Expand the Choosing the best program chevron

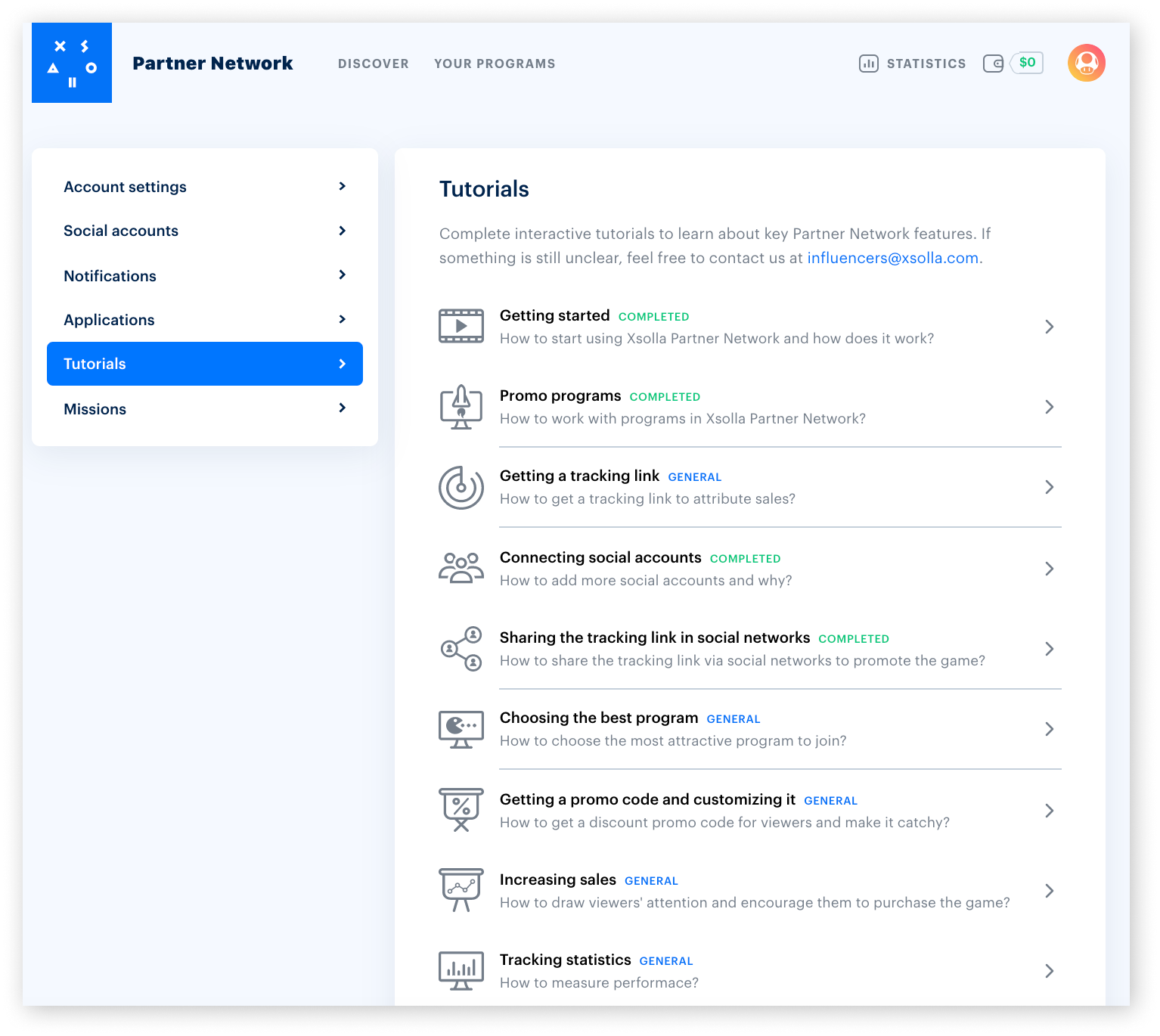pyautogui.click(x=1049, y=729)
